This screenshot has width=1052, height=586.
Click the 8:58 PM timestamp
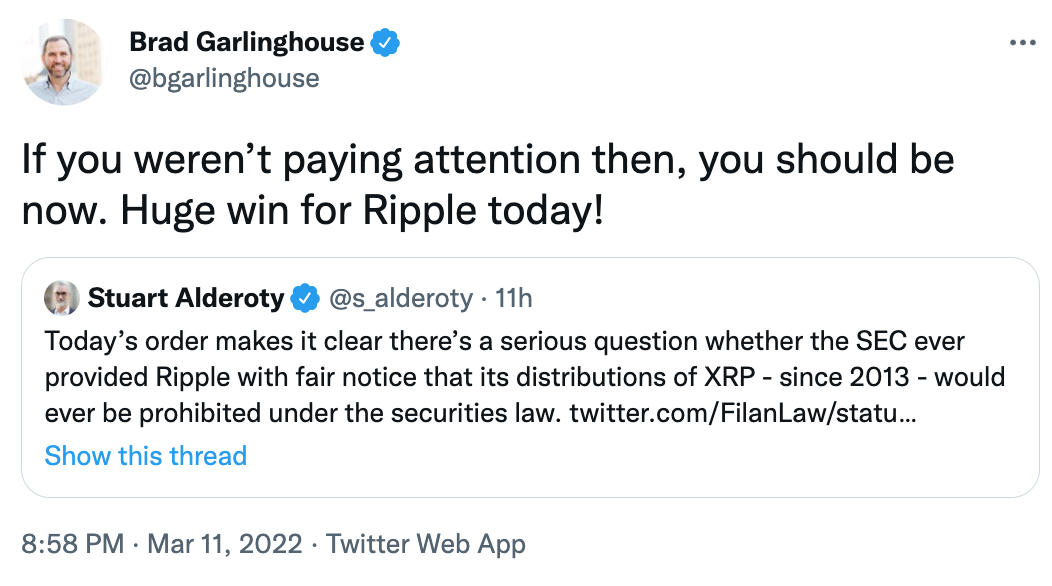pyautogui.click(x=72, y=544)
